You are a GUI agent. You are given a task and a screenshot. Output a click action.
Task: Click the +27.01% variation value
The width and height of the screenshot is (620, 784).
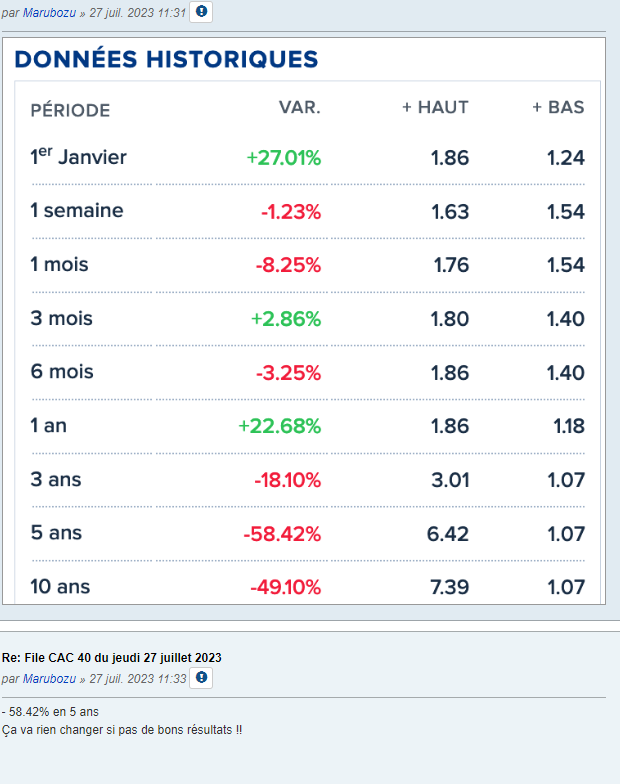[x=283, y=158]
